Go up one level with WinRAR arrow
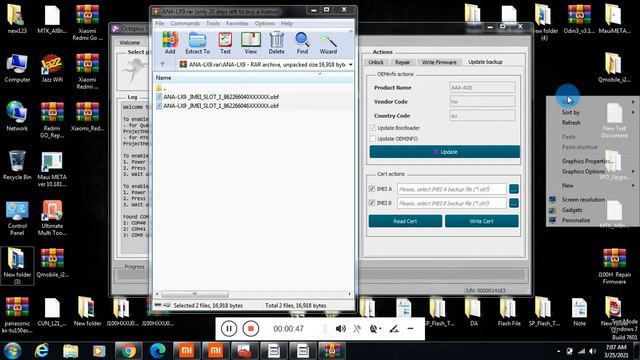The image size is (640, 360). [x=162, y=64]
